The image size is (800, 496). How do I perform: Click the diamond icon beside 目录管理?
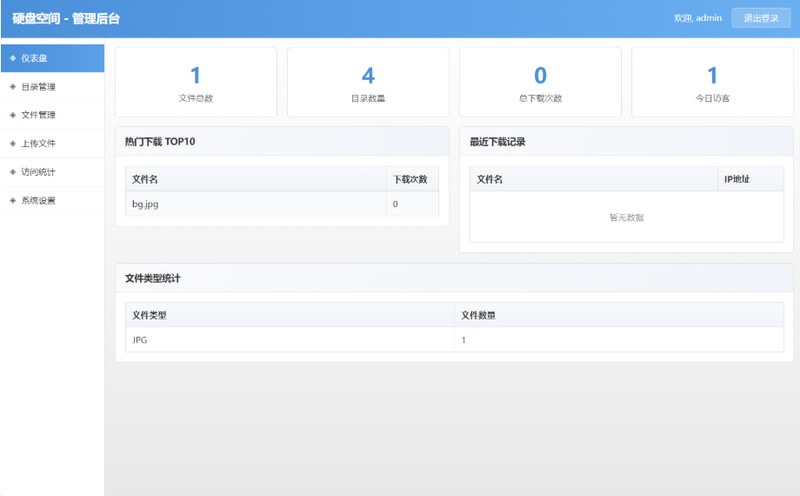(12, 87)
